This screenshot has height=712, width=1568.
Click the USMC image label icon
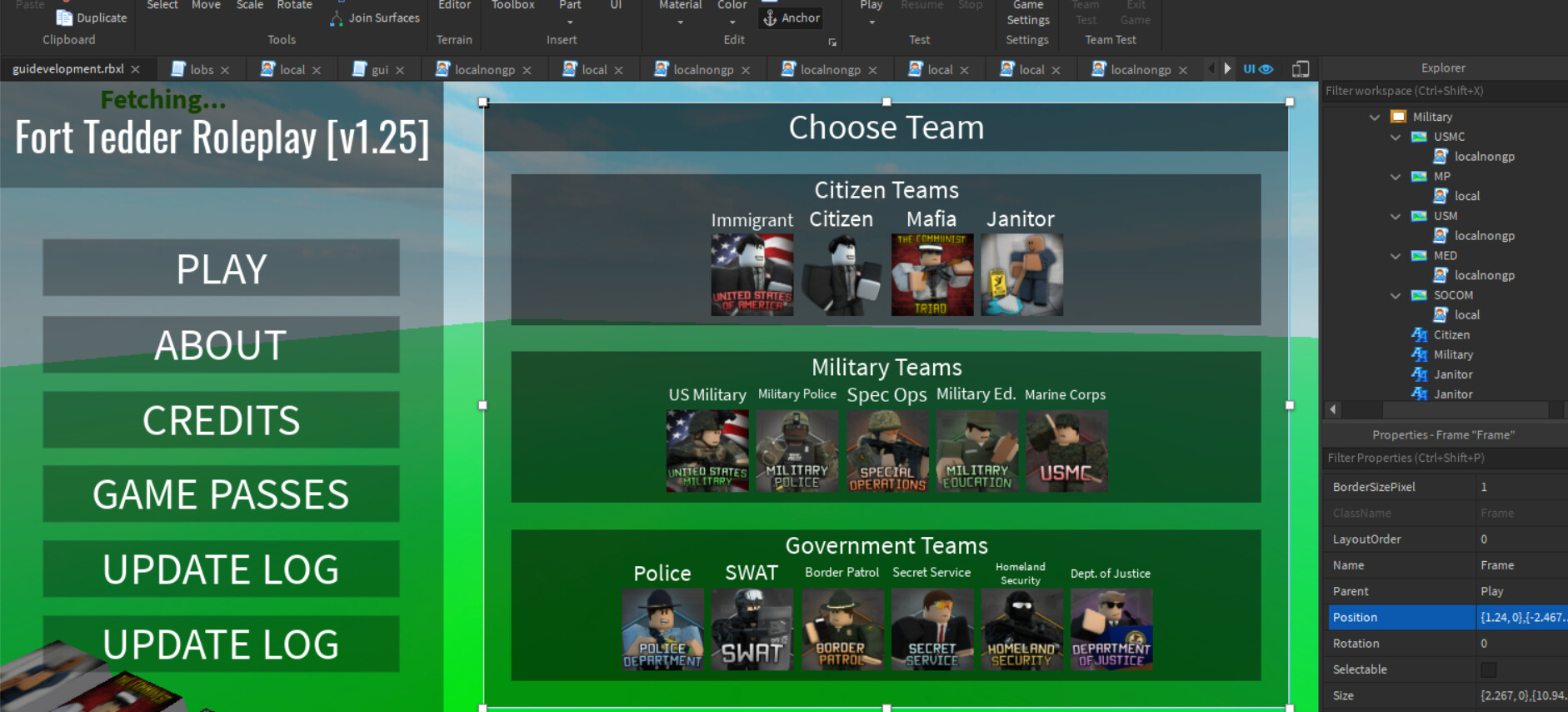(x=1419, y=137)
